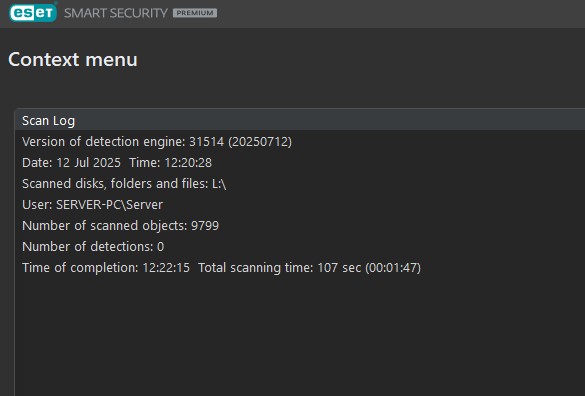
Task: Click the detection engine date code (20250712)
Action: (260, 142)
